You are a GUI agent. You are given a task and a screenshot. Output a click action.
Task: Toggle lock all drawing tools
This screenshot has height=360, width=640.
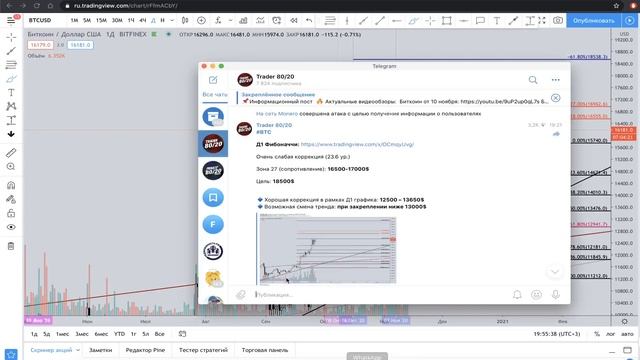[x=11, y=213]
